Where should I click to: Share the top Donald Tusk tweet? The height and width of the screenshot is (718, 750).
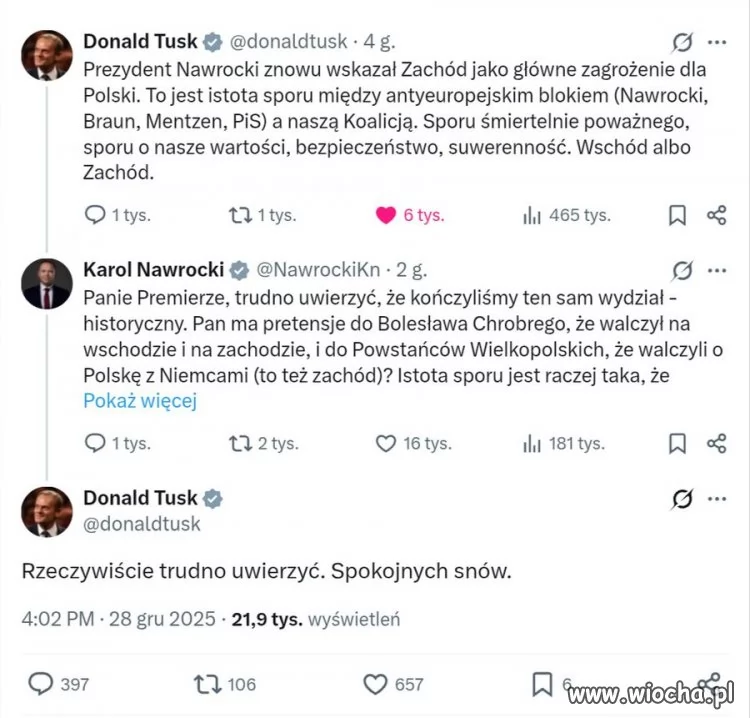(x=716, y=215)
